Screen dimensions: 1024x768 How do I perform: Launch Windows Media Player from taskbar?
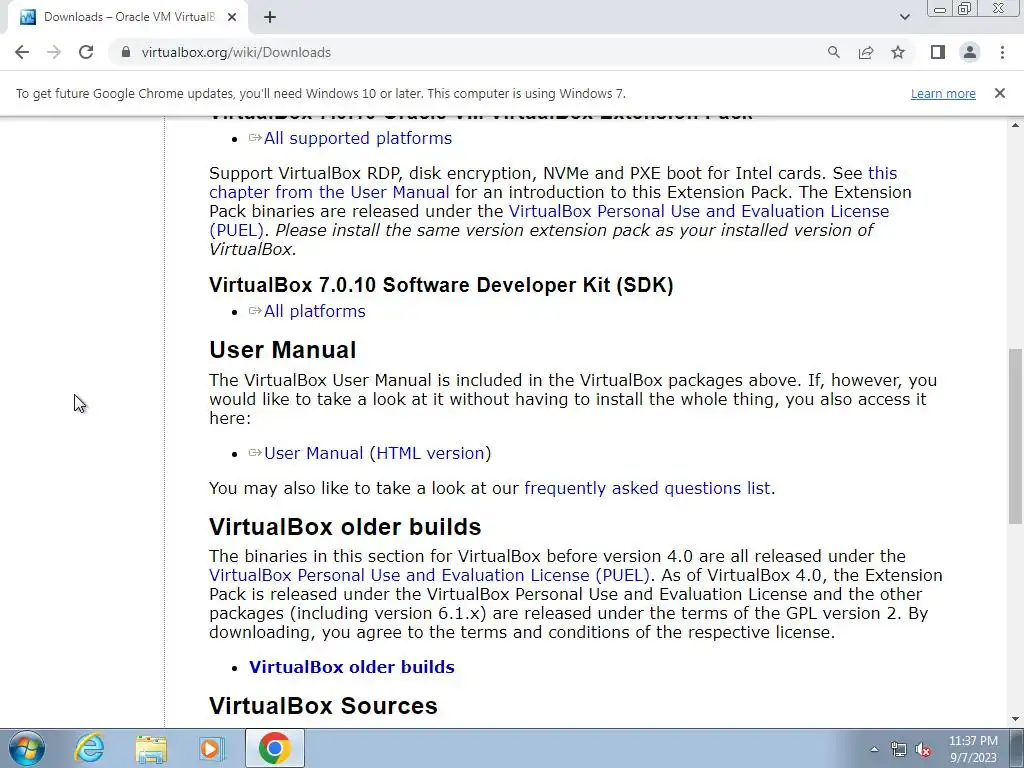coord(211,748)
